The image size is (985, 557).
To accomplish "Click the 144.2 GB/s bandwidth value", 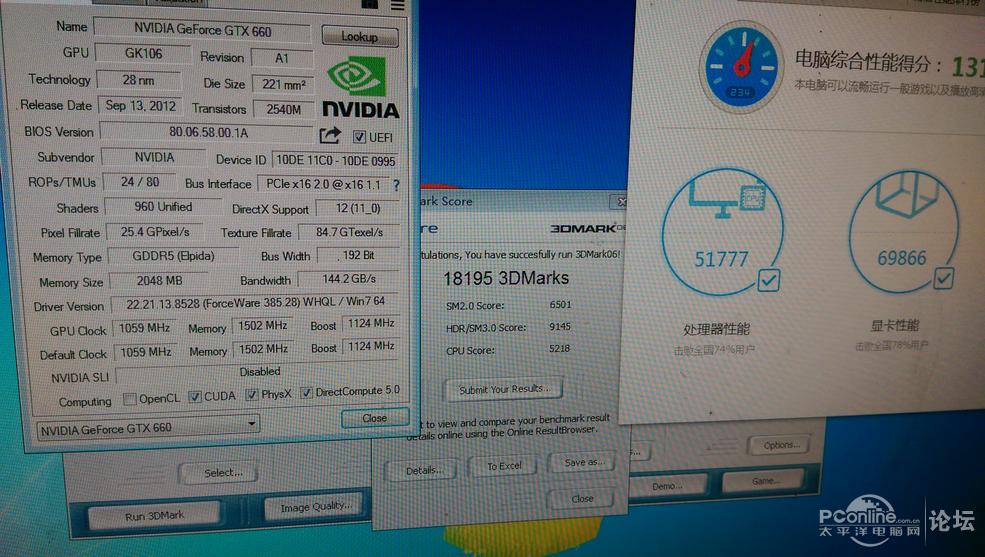I will pyautogui.click(x=349, y=278).
